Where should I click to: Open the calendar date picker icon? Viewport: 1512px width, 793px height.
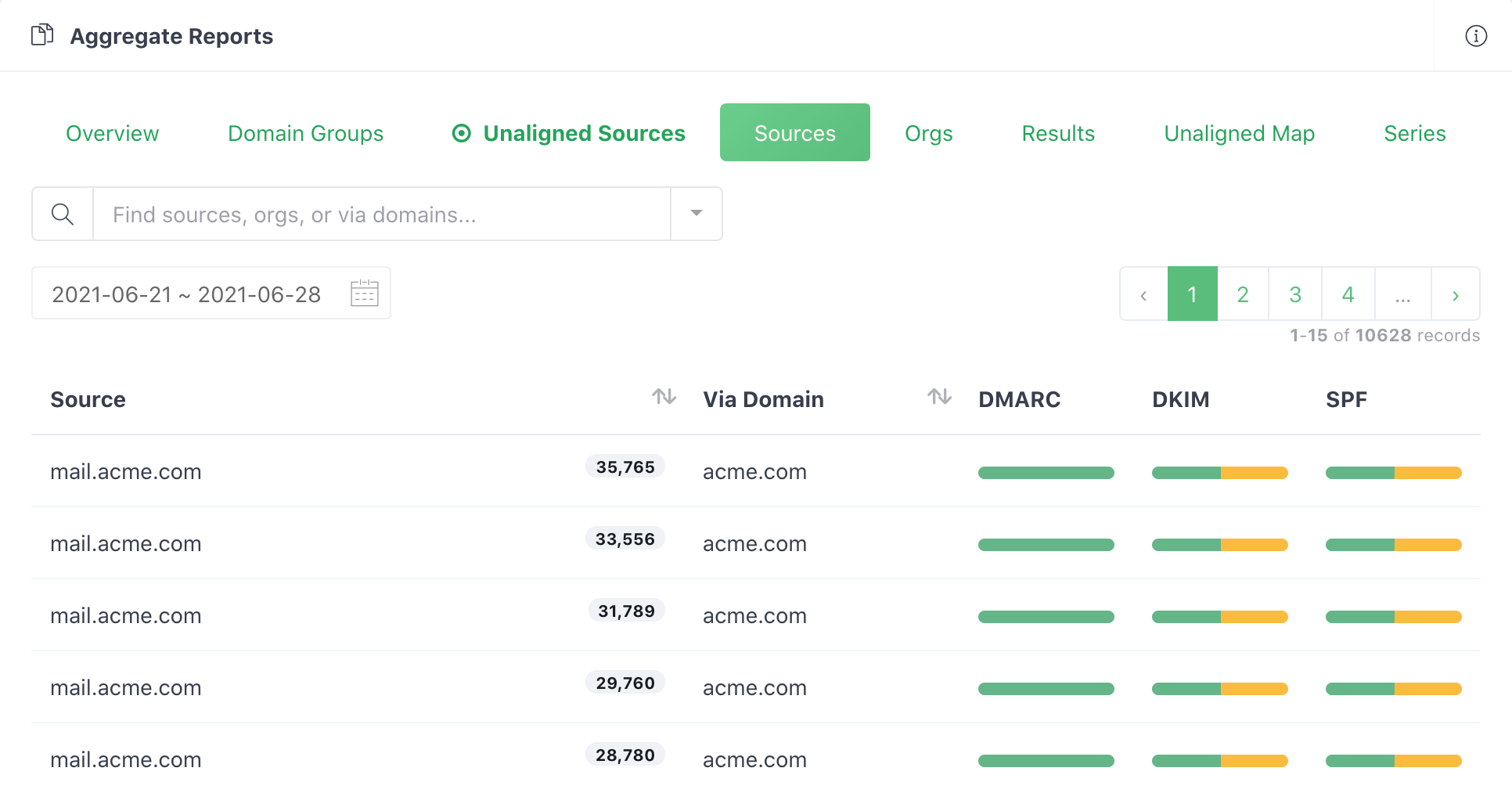pos(365,293)
